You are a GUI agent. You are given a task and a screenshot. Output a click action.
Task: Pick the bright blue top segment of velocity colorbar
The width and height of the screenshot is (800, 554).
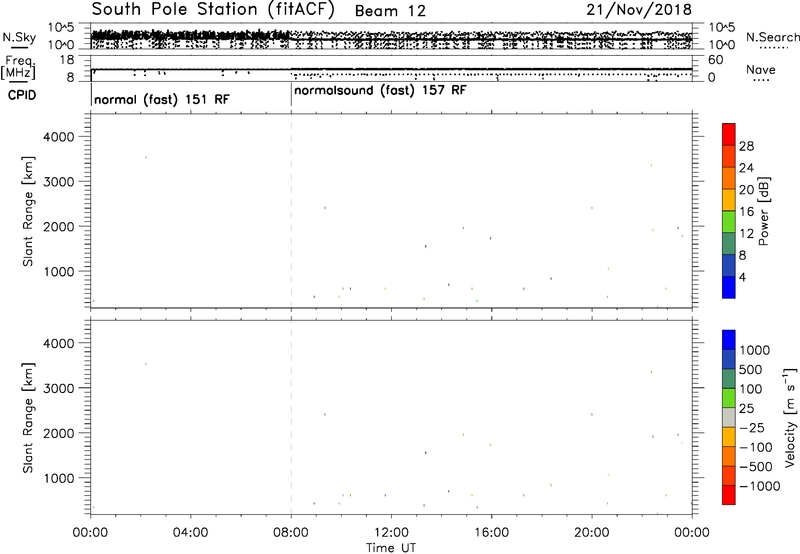(x=729, y=340)
